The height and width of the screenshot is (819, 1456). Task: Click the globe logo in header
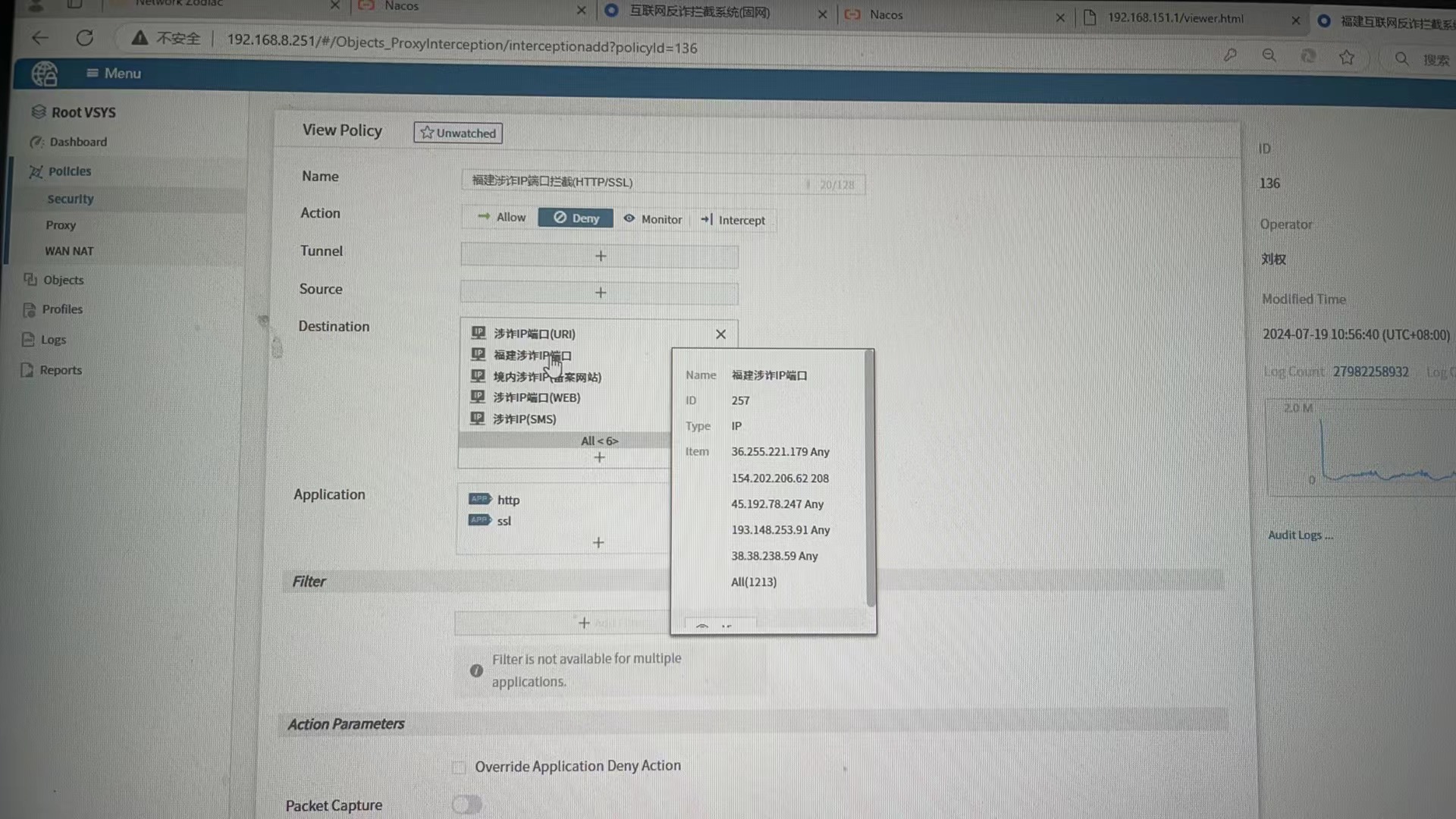pos(44,74)
